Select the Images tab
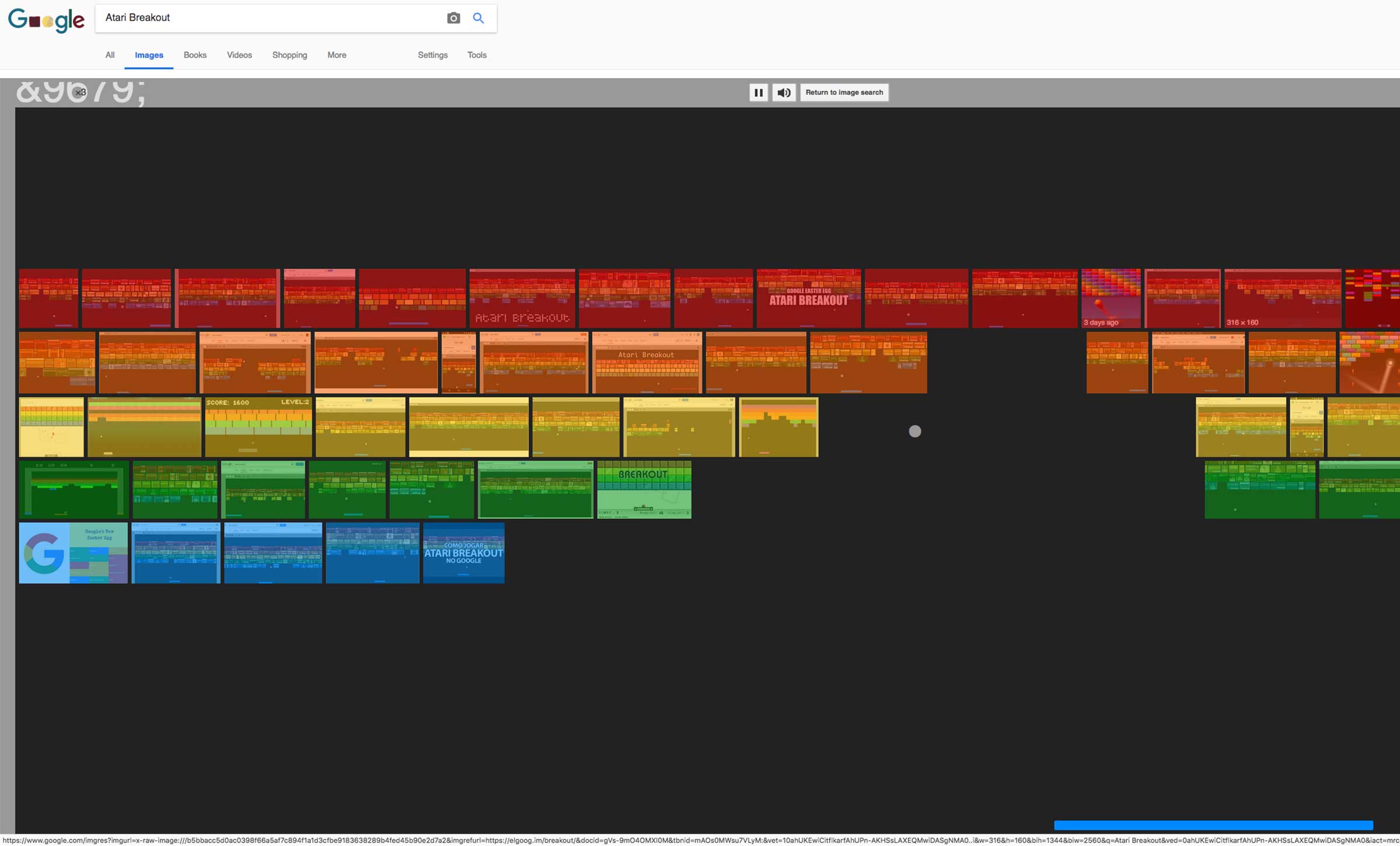 click(149, 55)
